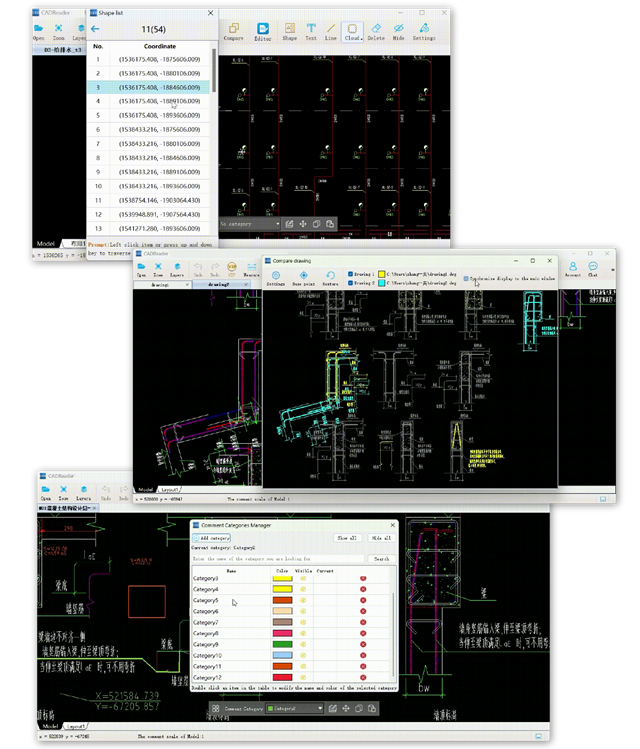Image resolution: width=640 pixels, height=749 pixels.
Task: Click Settings gear in Compare drawing window
Action: point(276,278)
